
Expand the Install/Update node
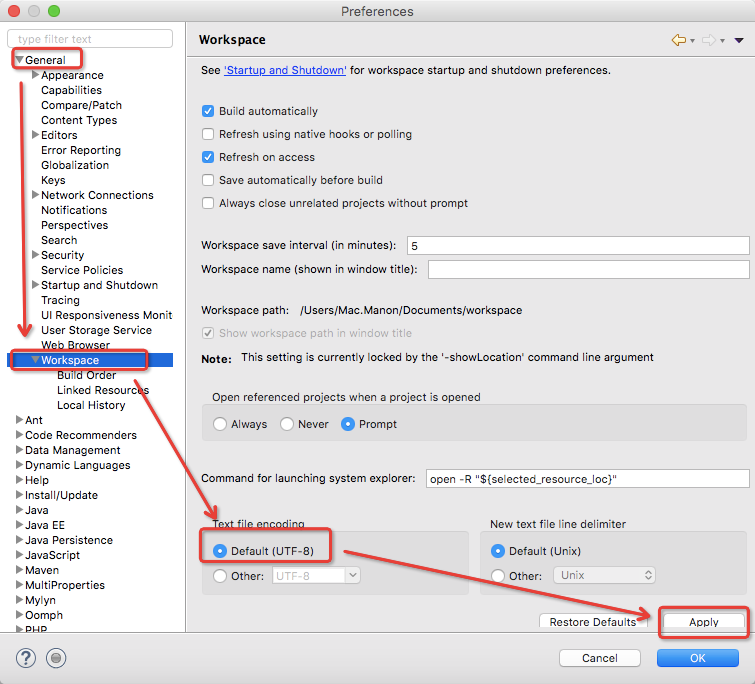point(19,495)
